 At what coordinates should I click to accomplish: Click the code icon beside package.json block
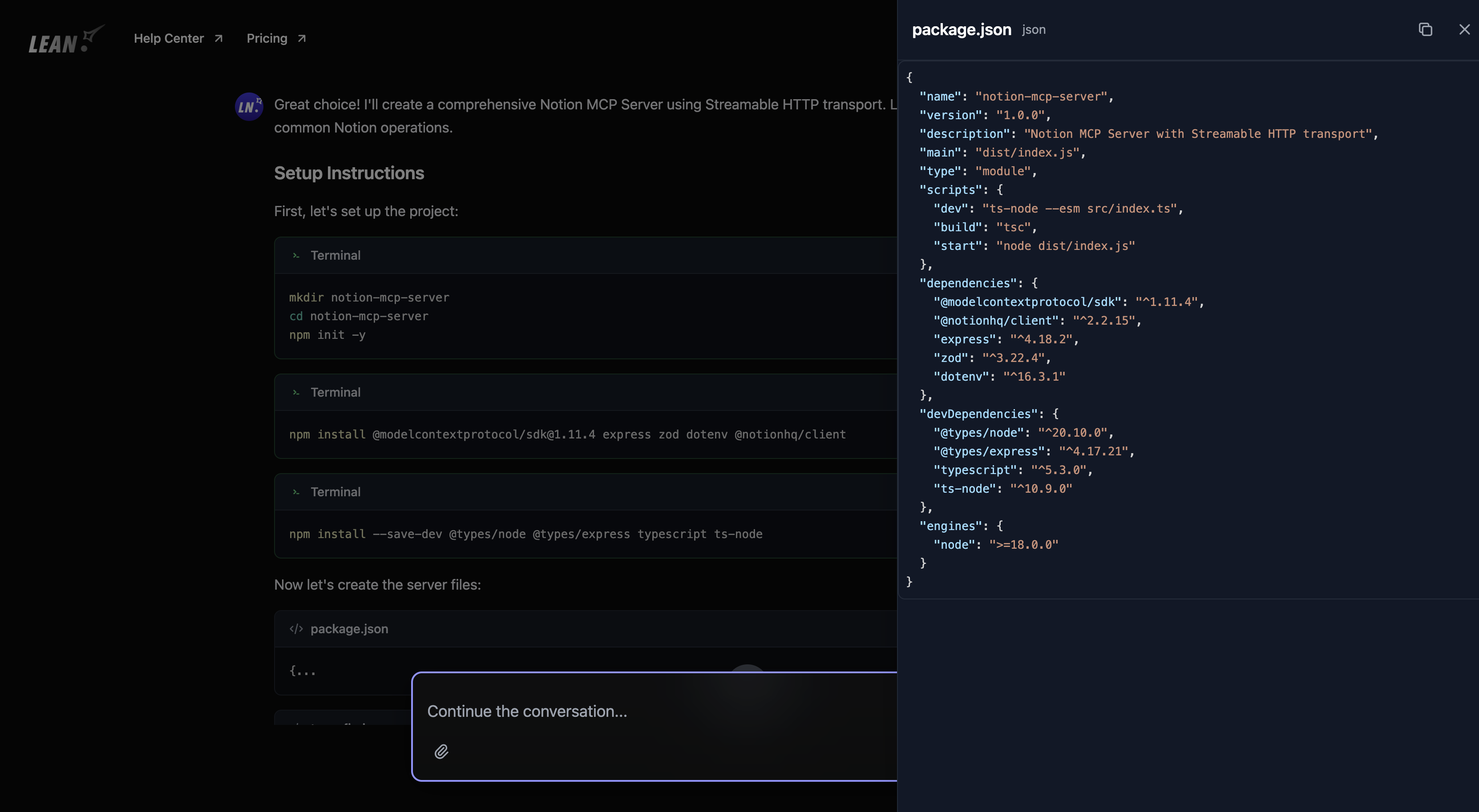(296, 629)
